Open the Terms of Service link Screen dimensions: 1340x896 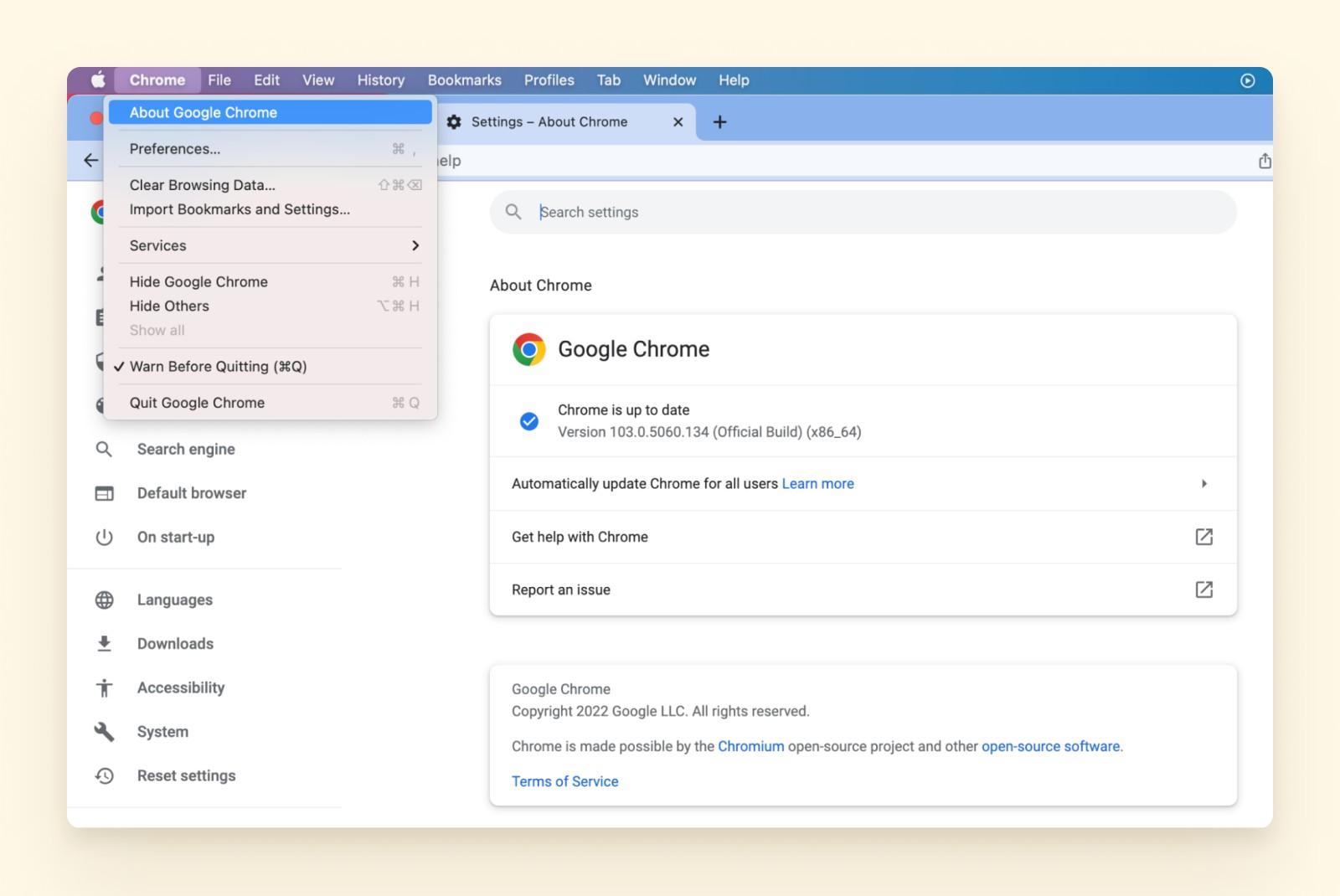coord(565,781)
